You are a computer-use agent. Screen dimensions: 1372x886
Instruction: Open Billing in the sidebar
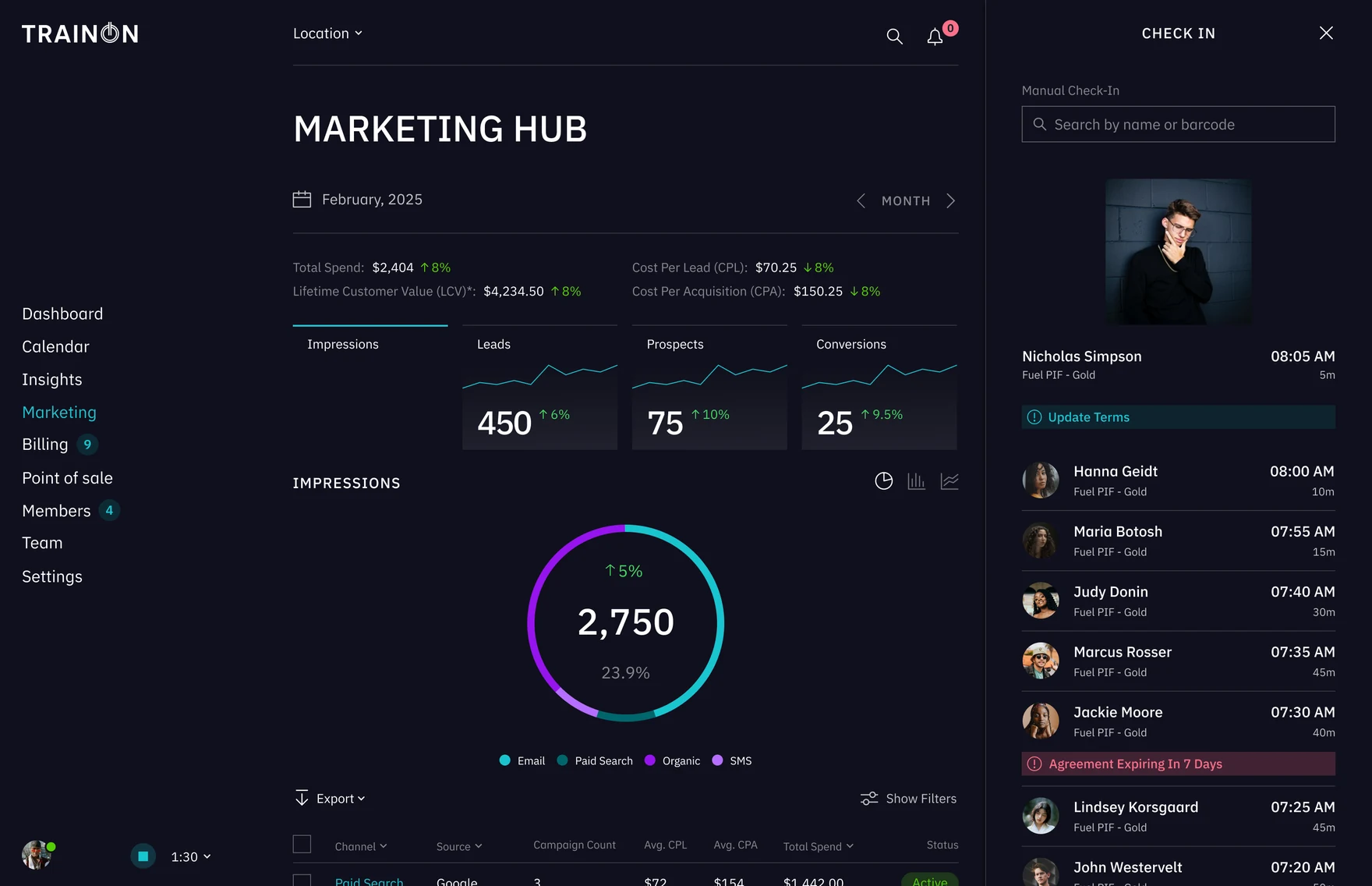[45, 445]
